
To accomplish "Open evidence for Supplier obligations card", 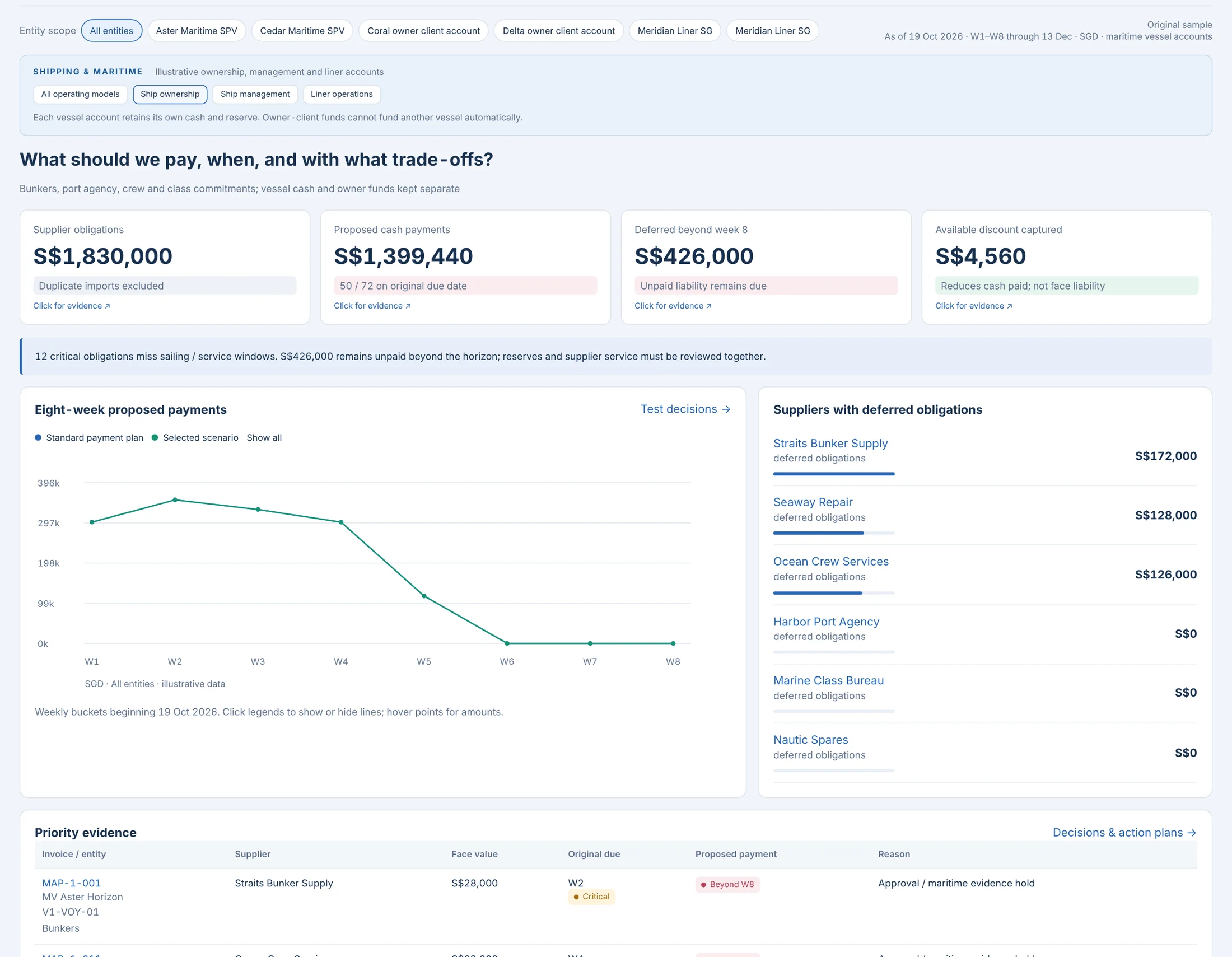I will 72,306.
